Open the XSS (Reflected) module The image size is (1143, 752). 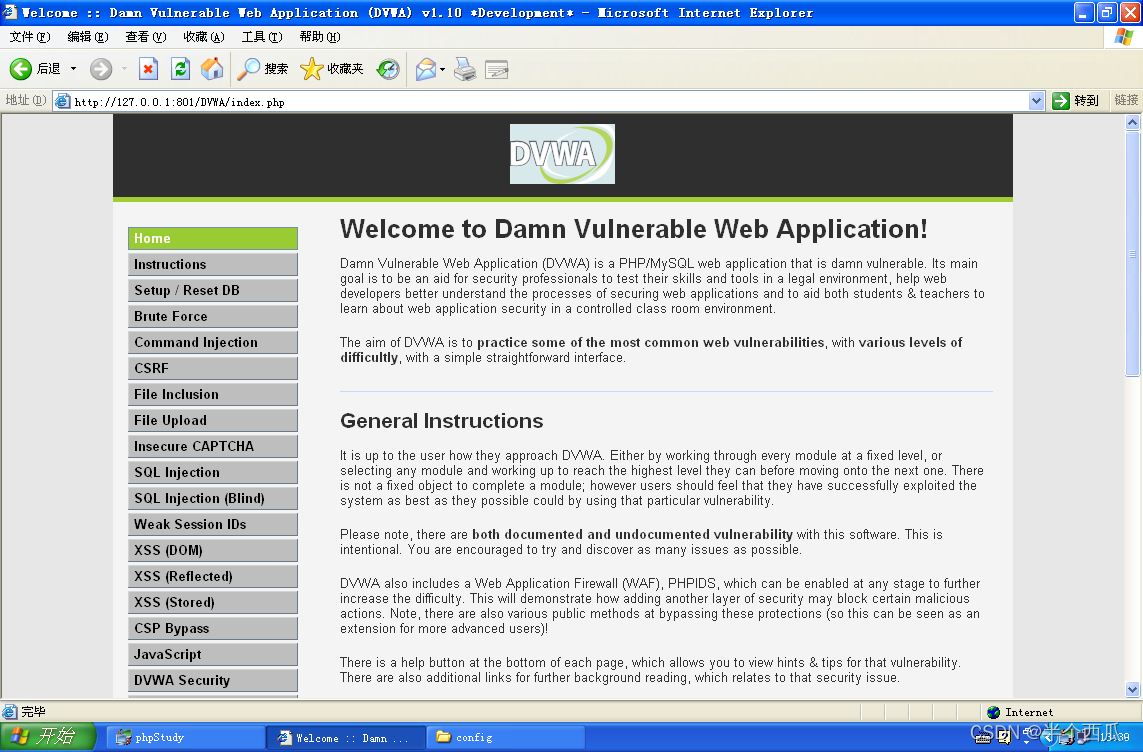213,576
